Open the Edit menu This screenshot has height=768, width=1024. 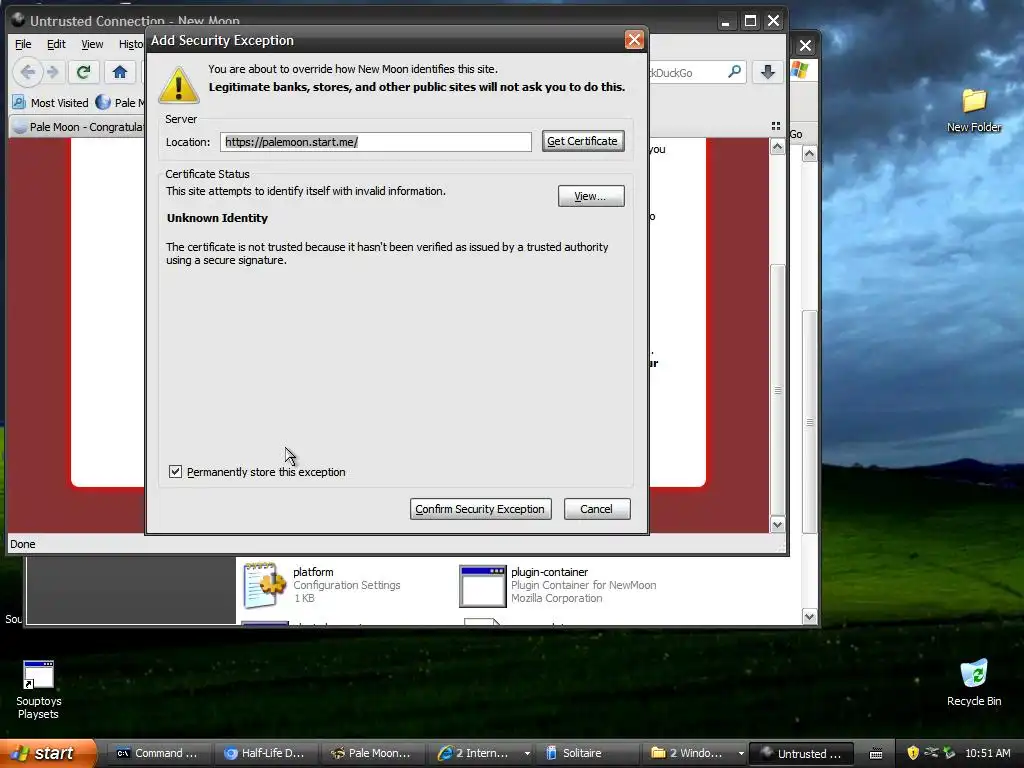click(56, 44)
